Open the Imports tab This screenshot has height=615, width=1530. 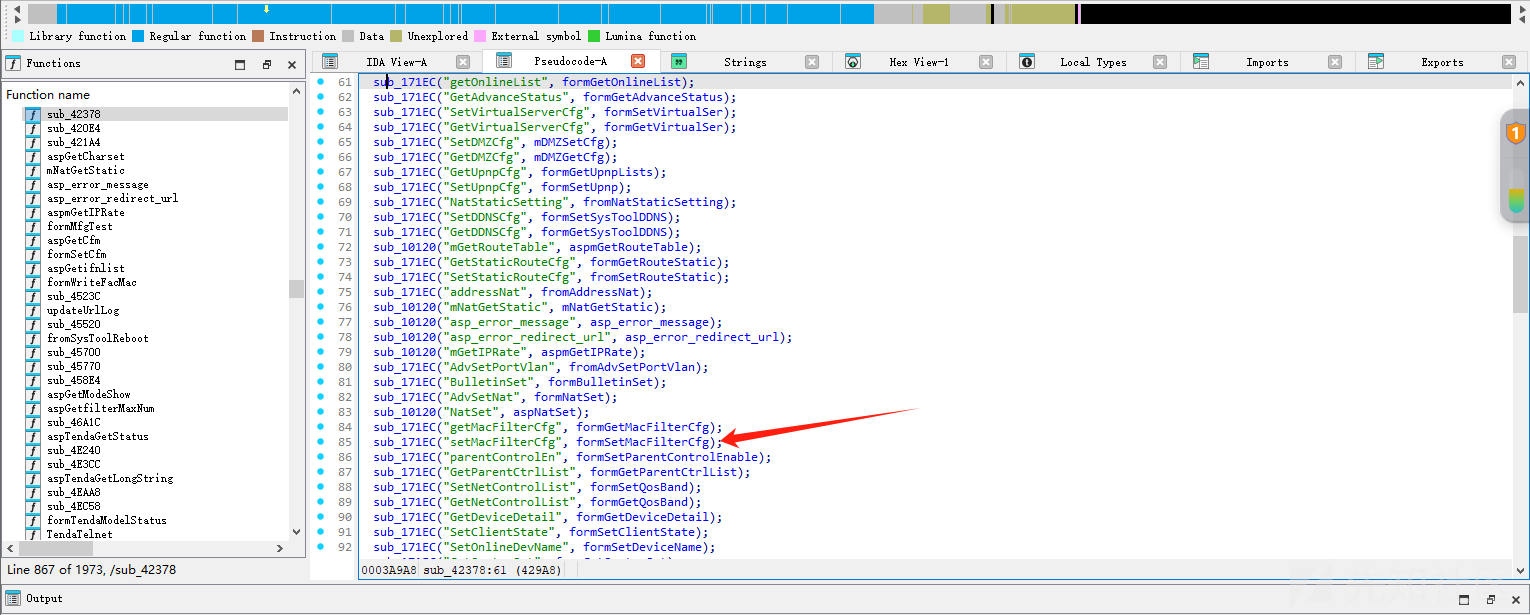pyautogui.click(x=1267, y=62)
